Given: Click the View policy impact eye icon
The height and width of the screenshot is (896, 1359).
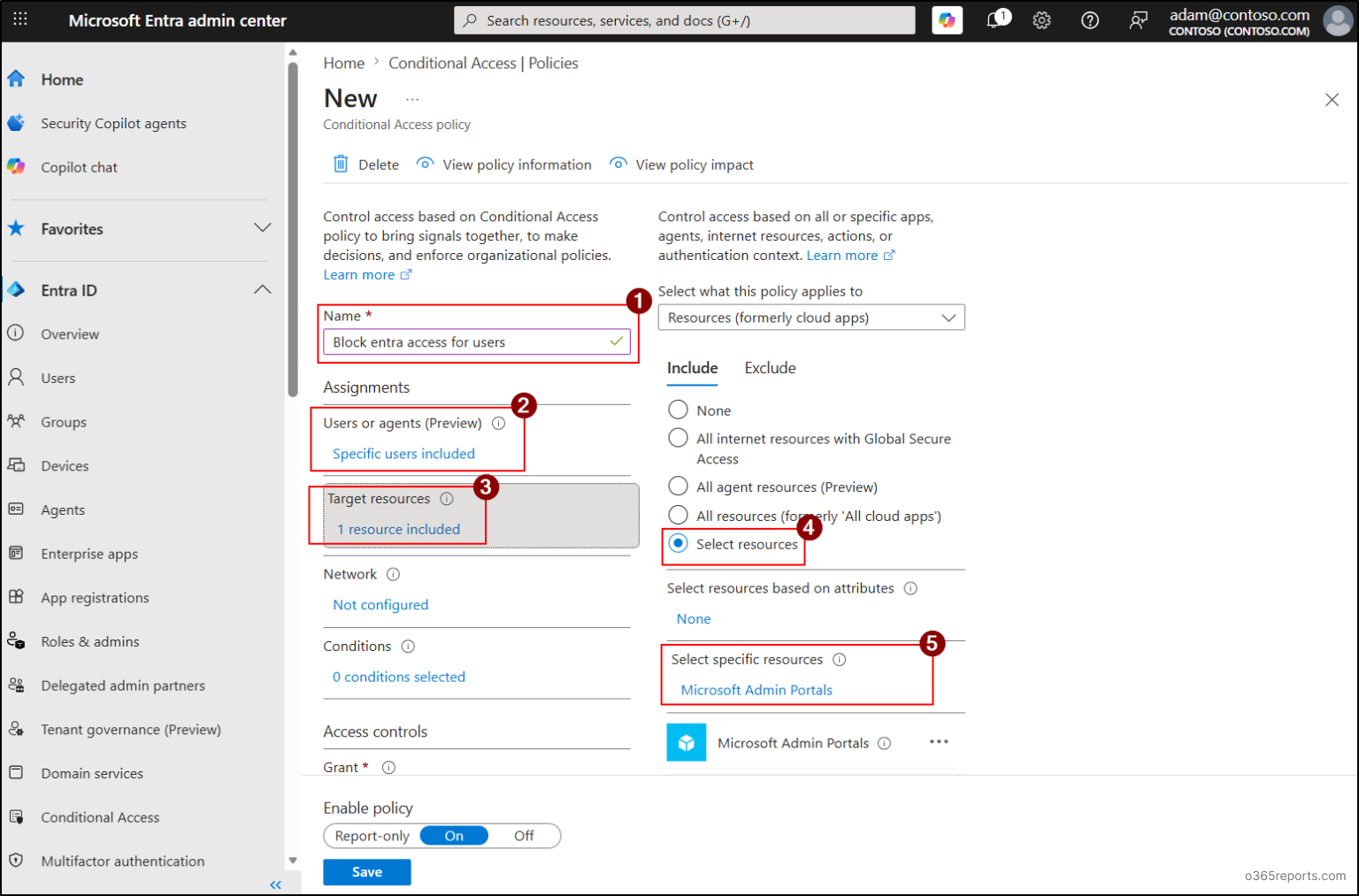Looking at the screenshot, I should pos(618,164).
